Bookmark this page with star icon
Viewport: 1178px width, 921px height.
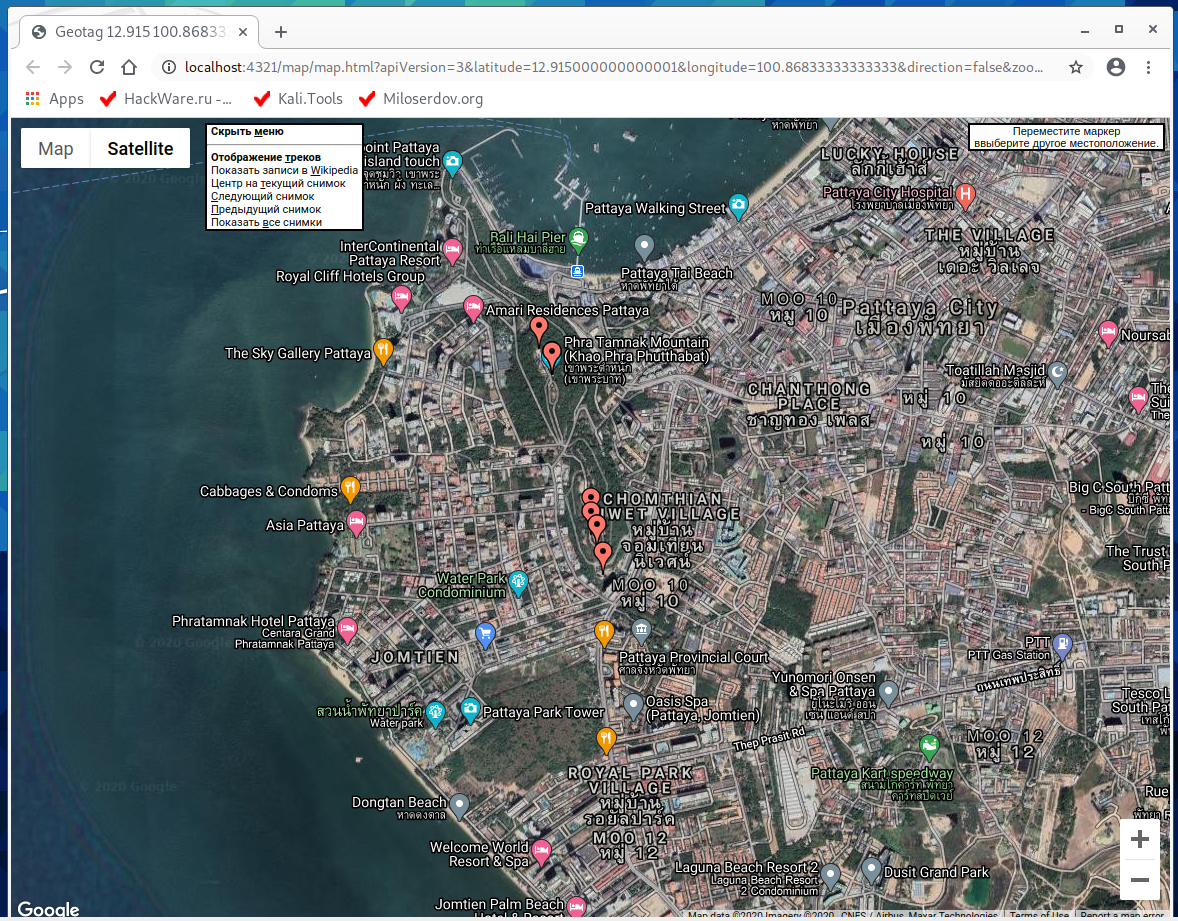[1076, 67]
